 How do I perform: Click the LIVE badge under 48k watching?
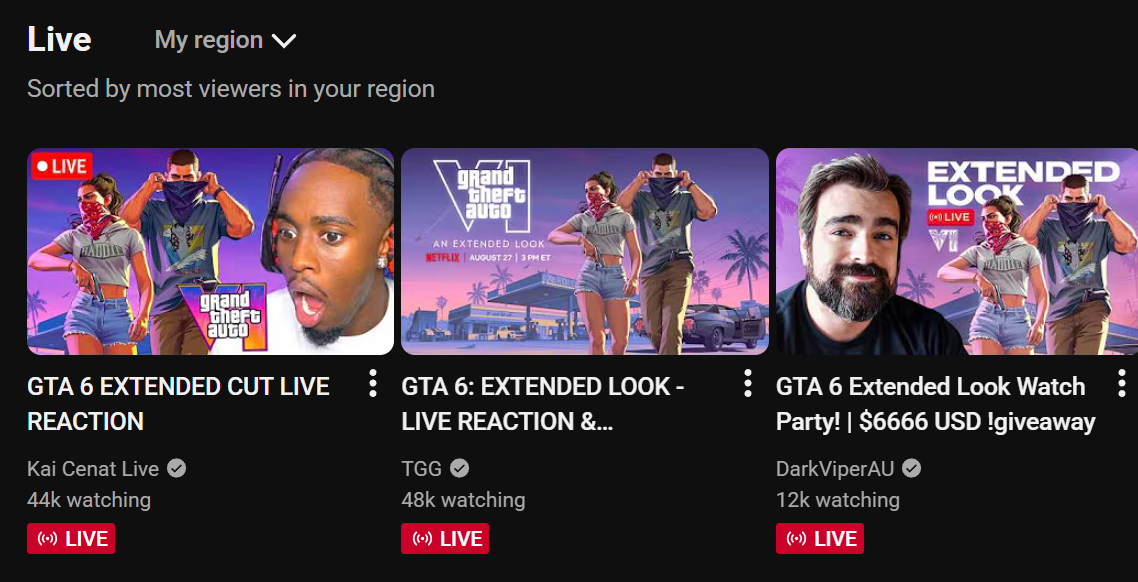[x=445, y=538]
